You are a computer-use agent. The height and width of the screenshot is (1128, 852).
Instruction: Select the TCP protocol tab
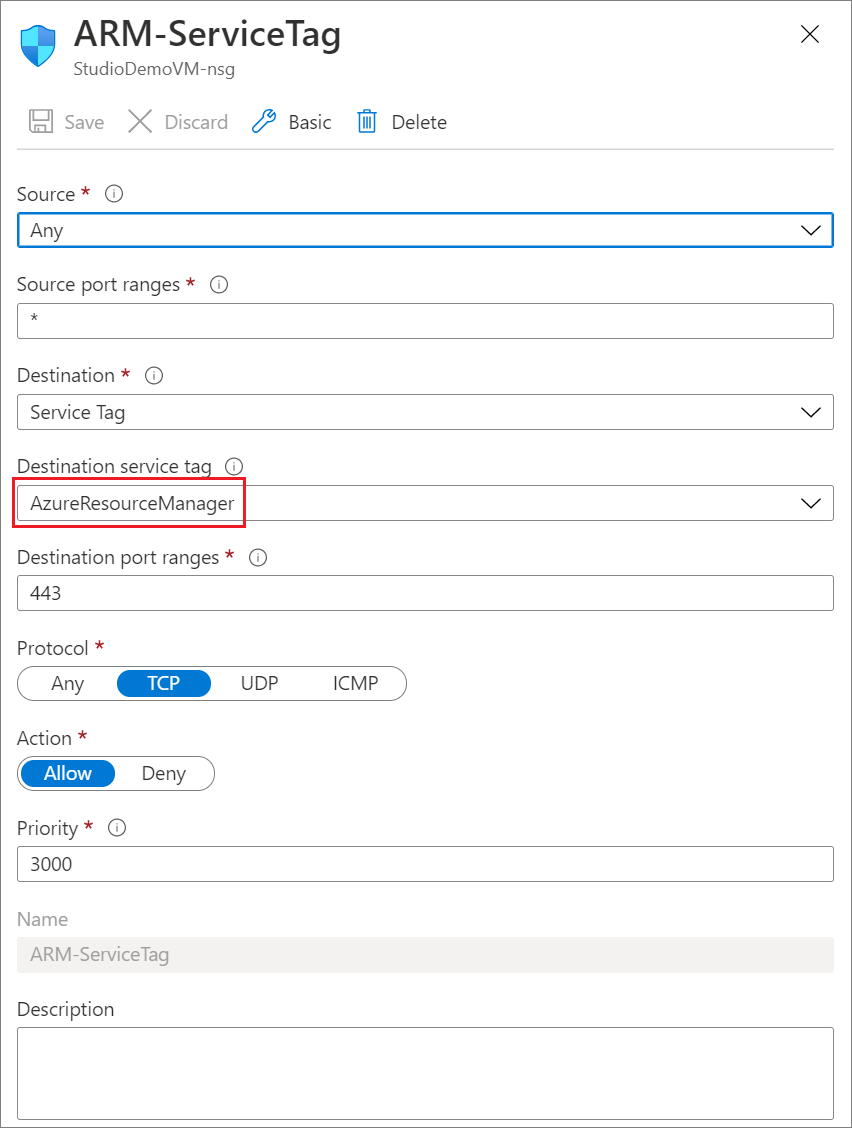click(x=164, y=683)
